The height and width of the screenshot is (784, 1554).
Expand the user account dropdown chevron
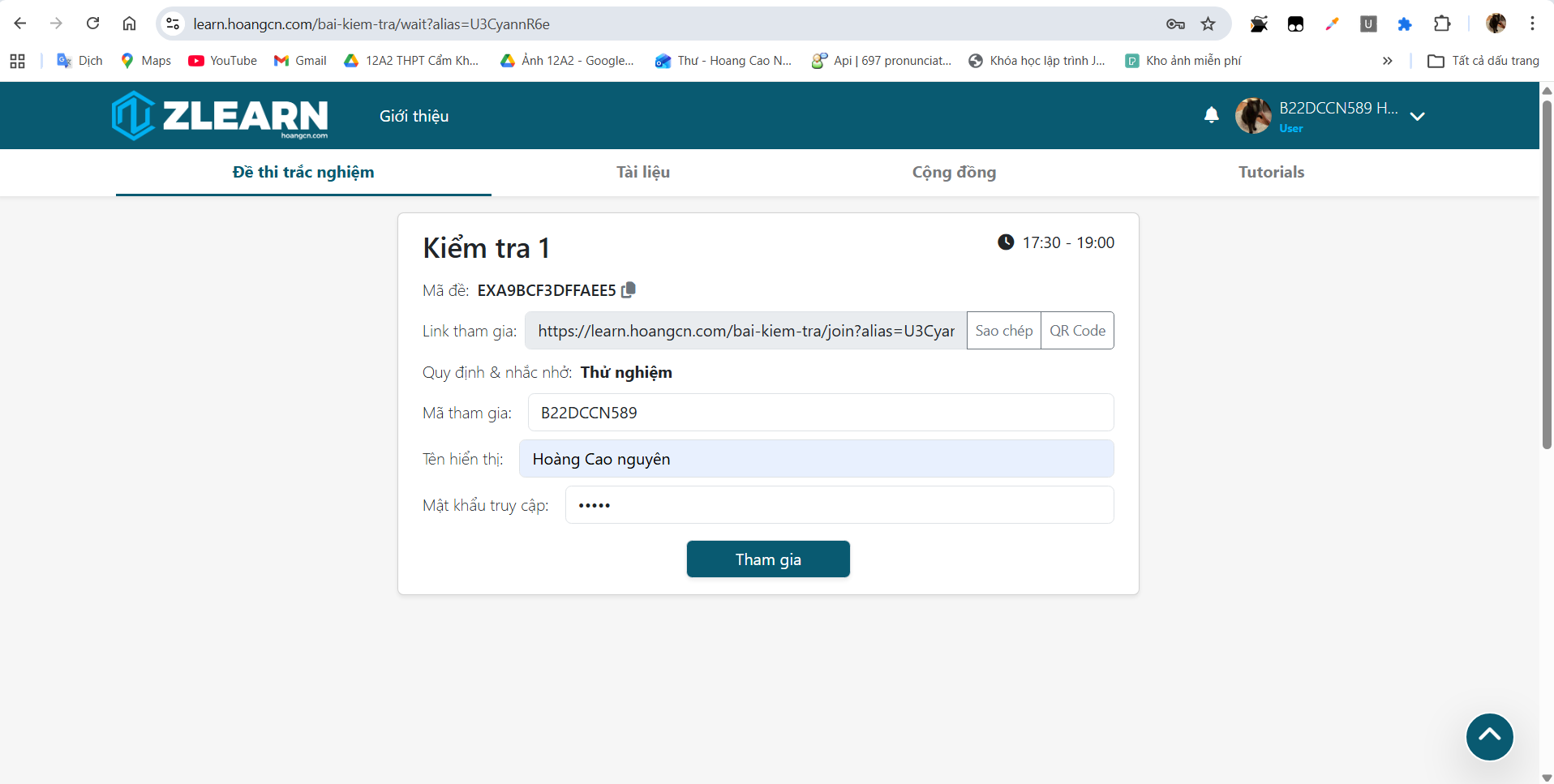pos(1417,116)
